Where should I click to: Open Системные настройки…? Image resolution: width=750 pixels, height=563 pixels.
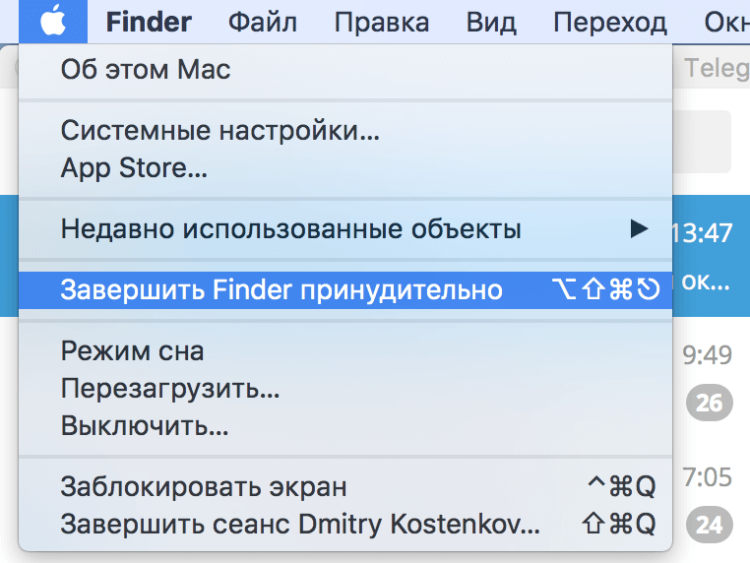pos(345,130)
